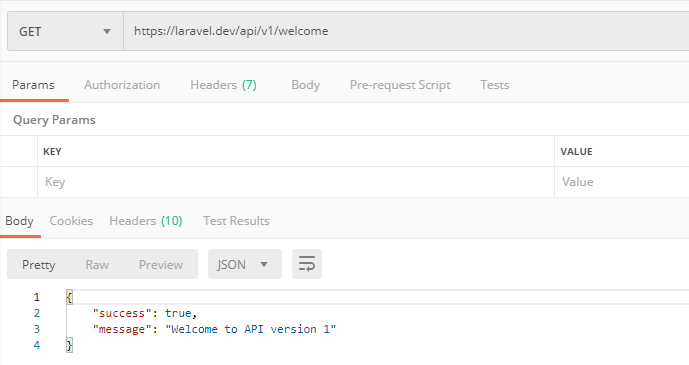Switch to Preview response view
The image size is (689, 365).
point(161,264)
